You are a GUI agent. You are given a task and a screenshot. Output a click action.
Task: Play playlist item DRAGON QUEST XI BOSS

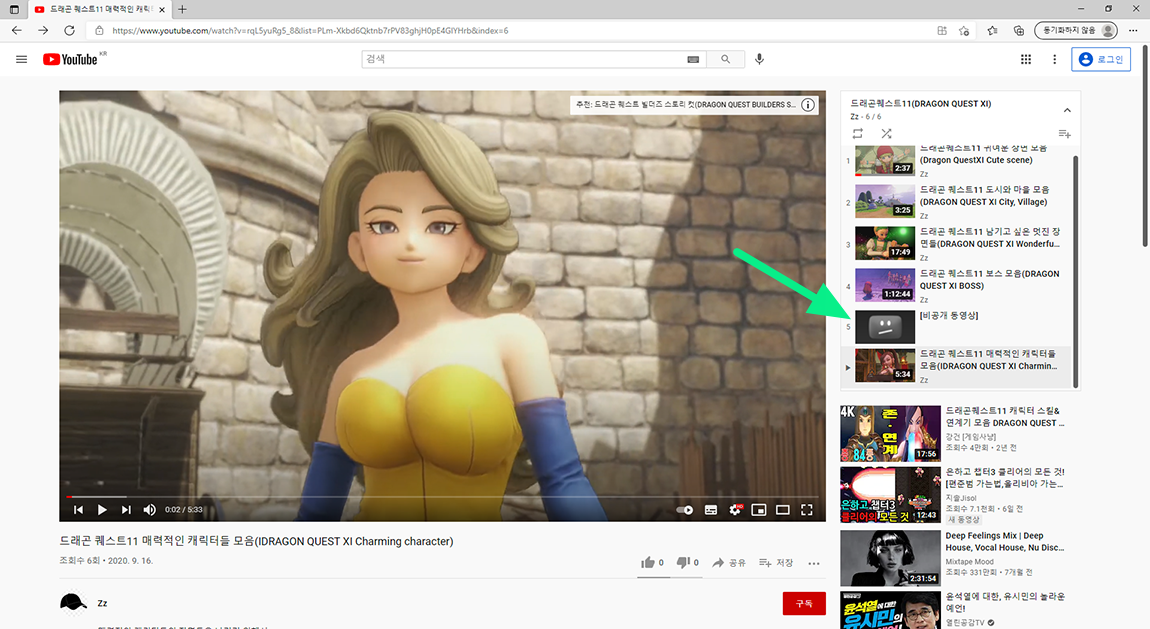pyautogui.click(x=956, y=285)
